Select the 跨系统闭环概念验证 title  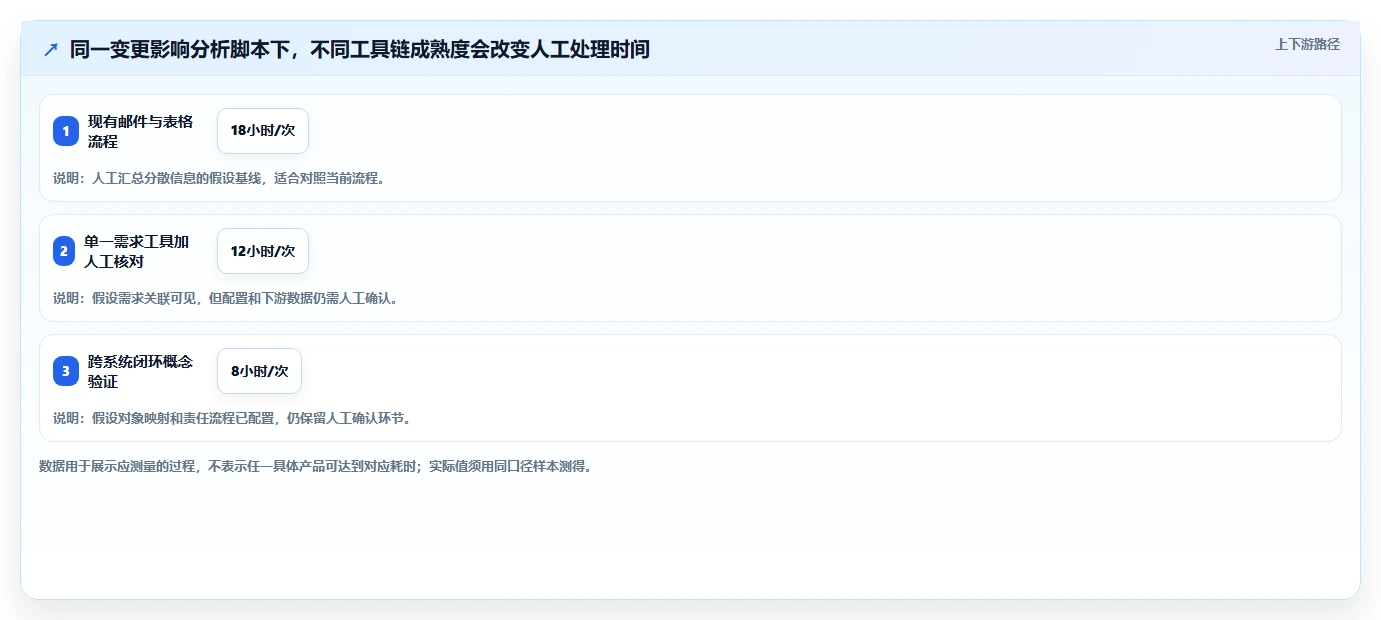141,371
